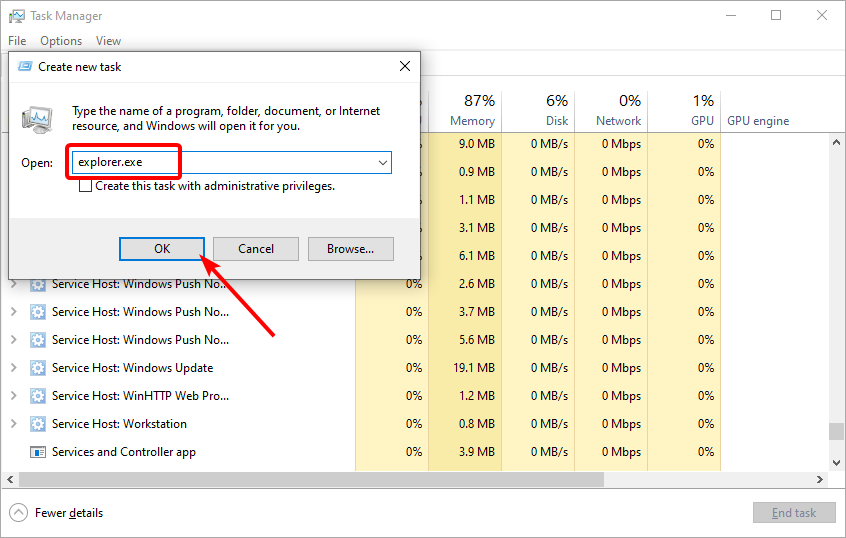
Task: Sort by Network column header
Action: (611, 110)
